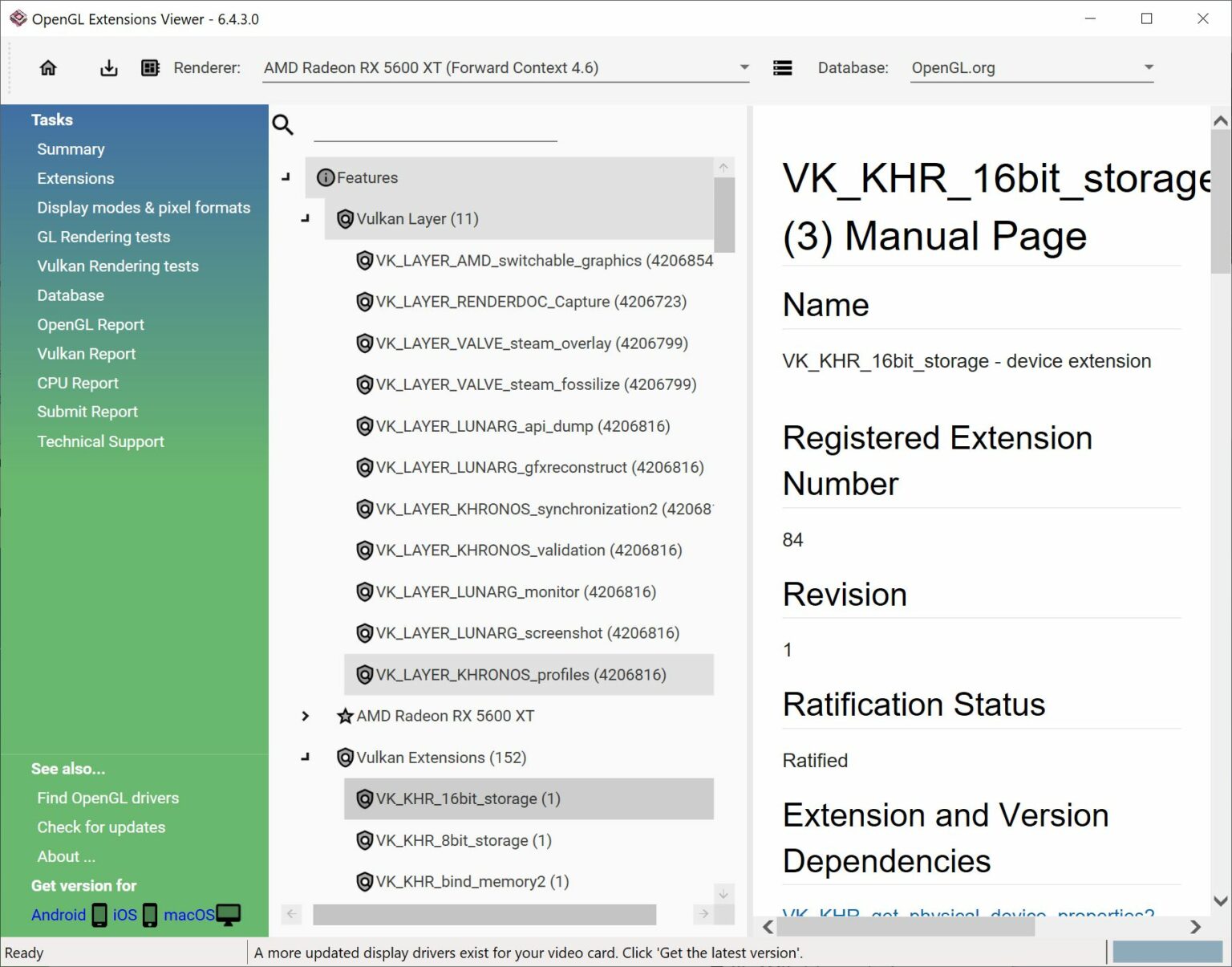This screenshot has height=967, width=1232.
Task: Open GL Rendering tests
Action: point(103,237)
